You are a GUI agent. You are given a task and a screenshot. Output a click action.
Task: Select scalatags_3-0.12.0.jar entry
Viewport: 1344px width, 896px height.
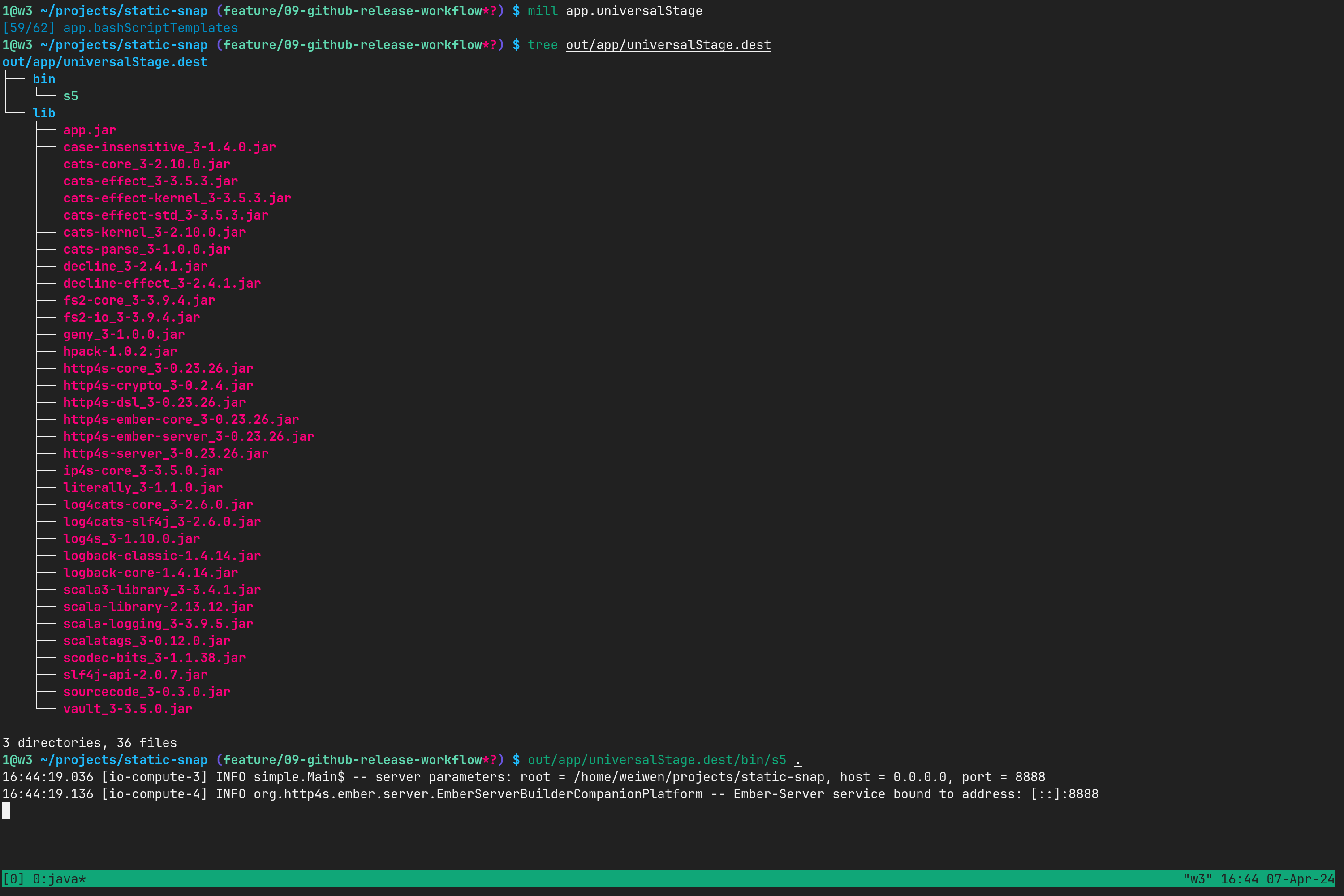point(147,641)
